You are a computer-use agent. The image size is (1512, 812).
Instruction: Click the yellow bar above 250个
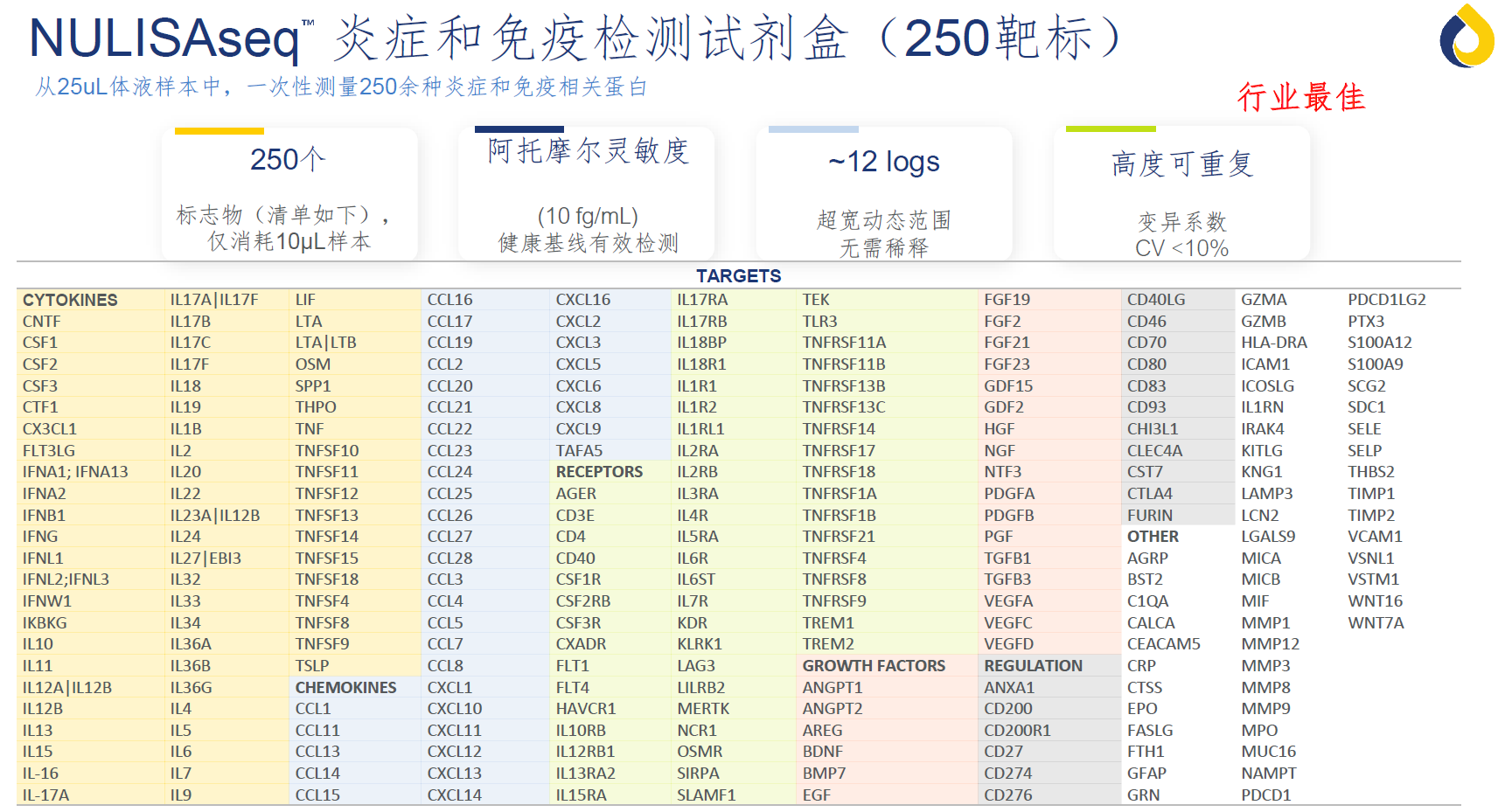click(x=219, y=131)
